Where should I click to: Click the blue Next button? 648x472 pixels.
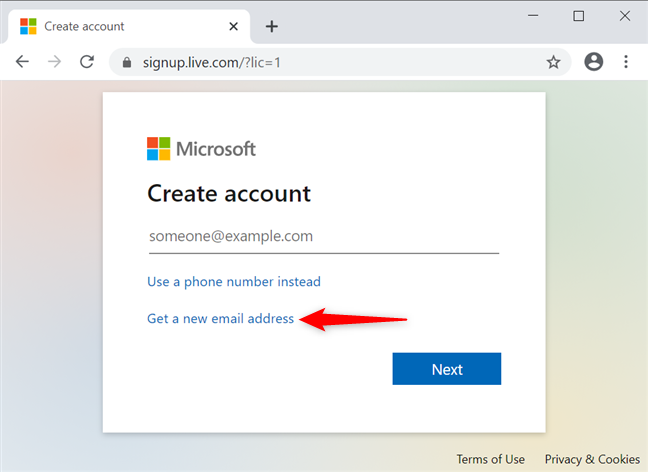pyautogui.click(x=447, y=369)
